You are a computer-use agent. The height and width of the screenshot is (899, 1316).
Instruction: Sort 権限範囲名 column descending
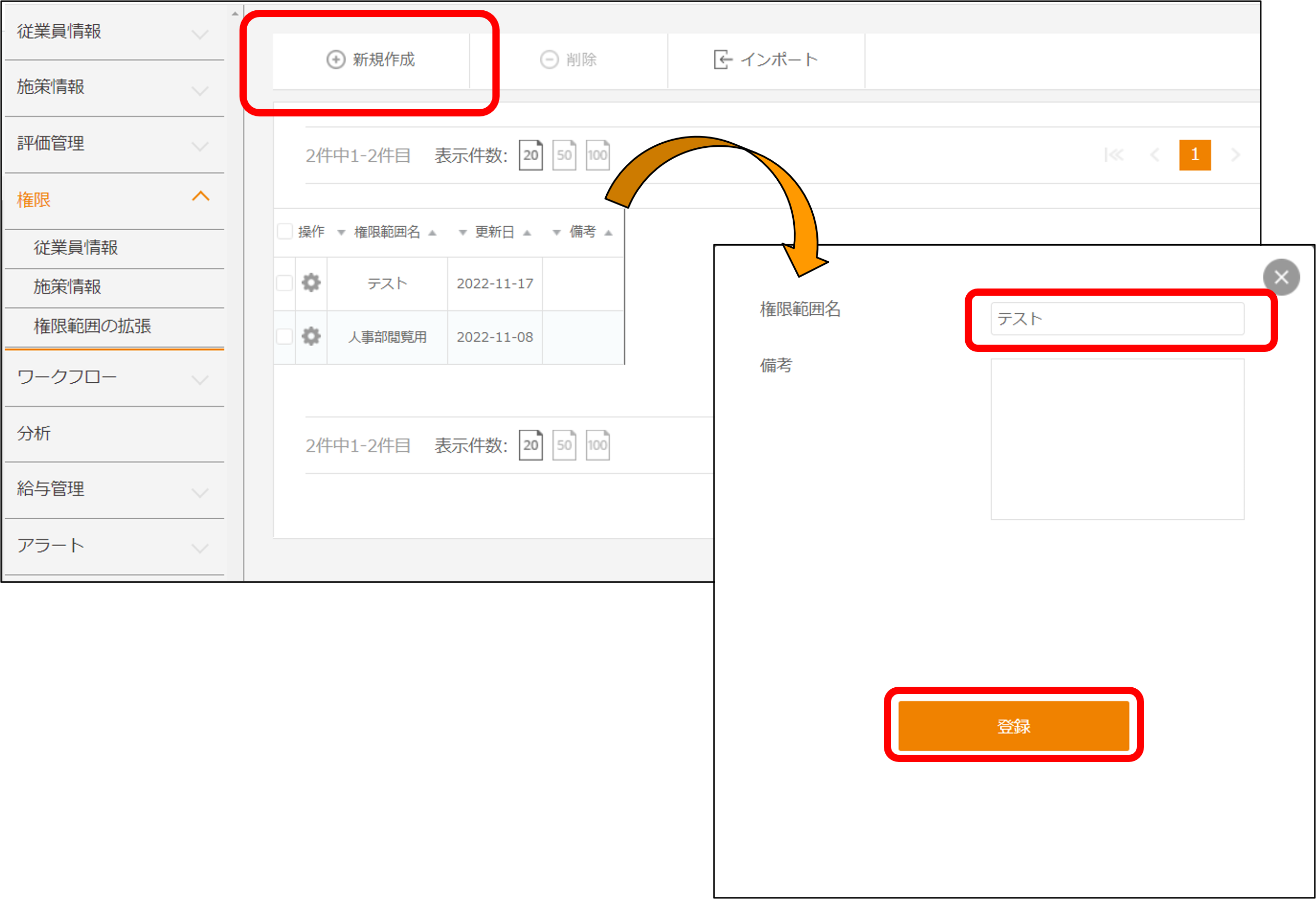341,233
